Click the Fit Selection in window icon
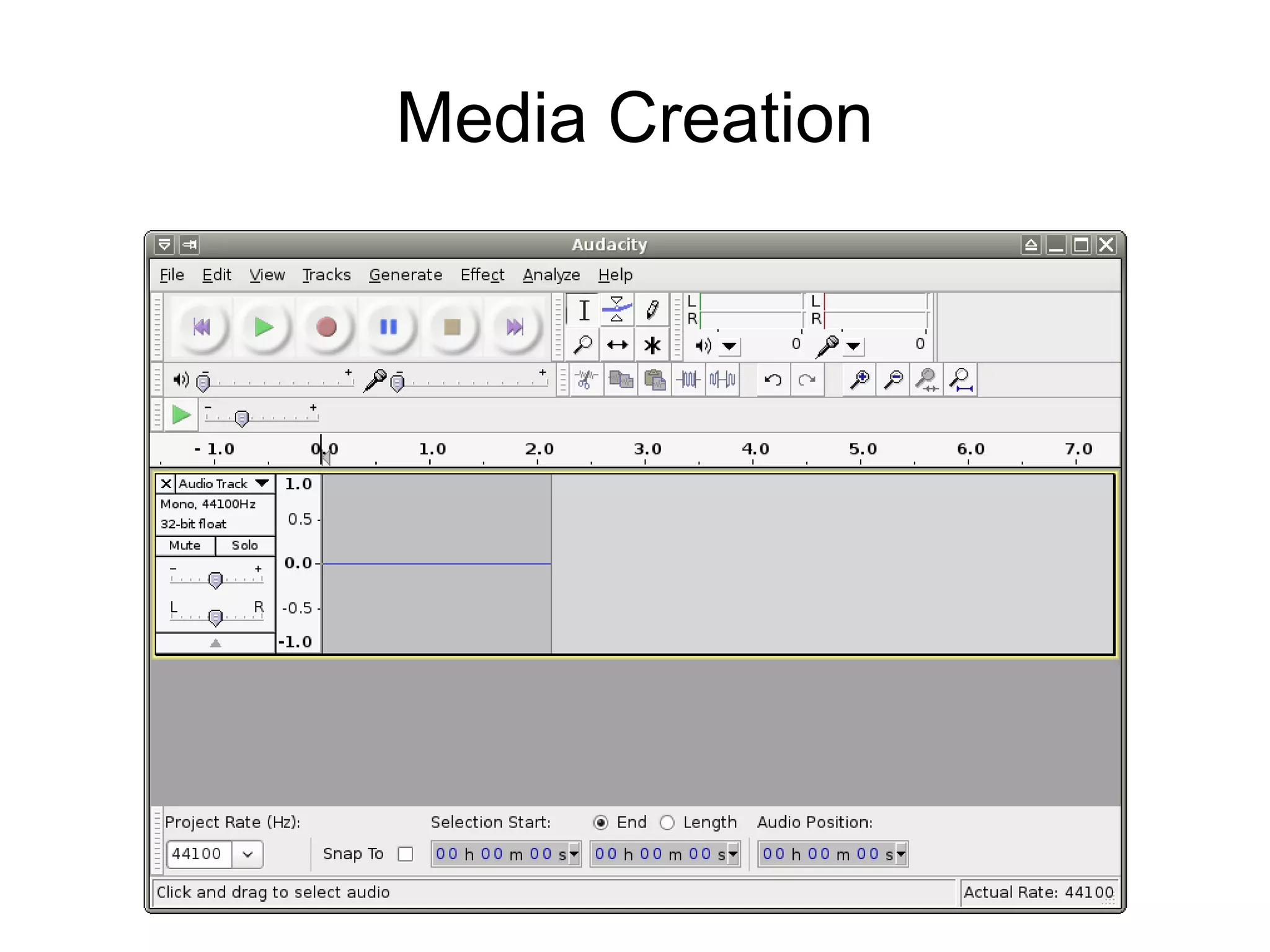The height and width of the screenshot is (952, 1270). pos(927,380)
